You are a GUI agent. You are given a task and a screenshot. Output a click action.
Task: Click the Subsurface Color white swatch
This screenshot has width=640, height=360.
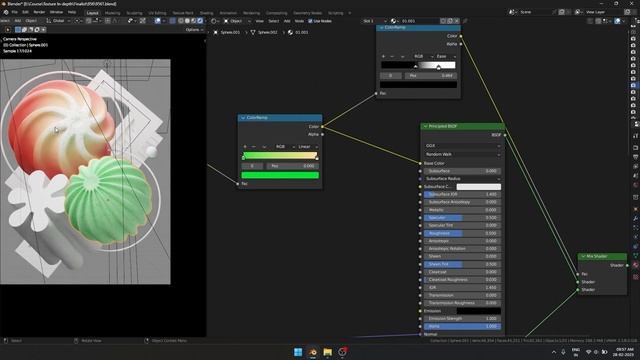[x=478, y=187]
